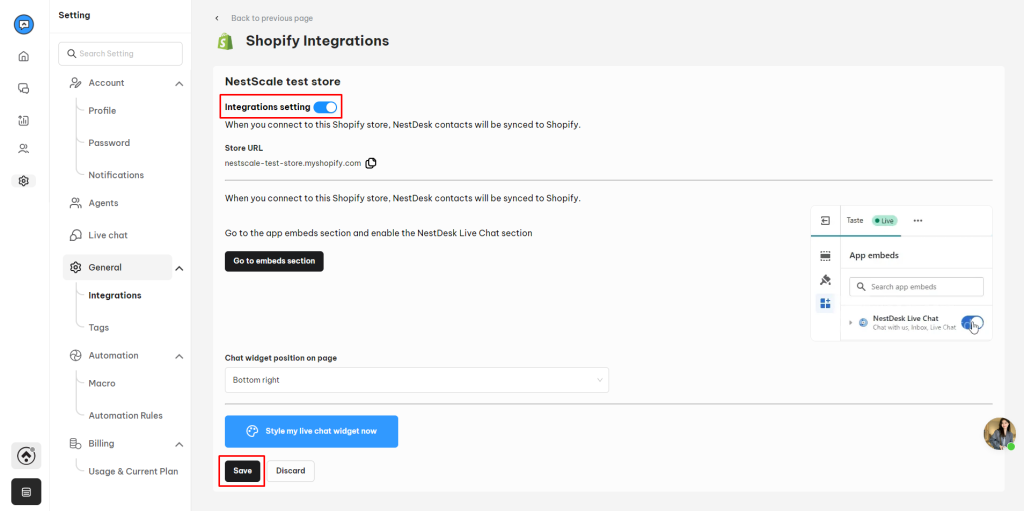Click the Shopify bag logo icon

[225, 41]
